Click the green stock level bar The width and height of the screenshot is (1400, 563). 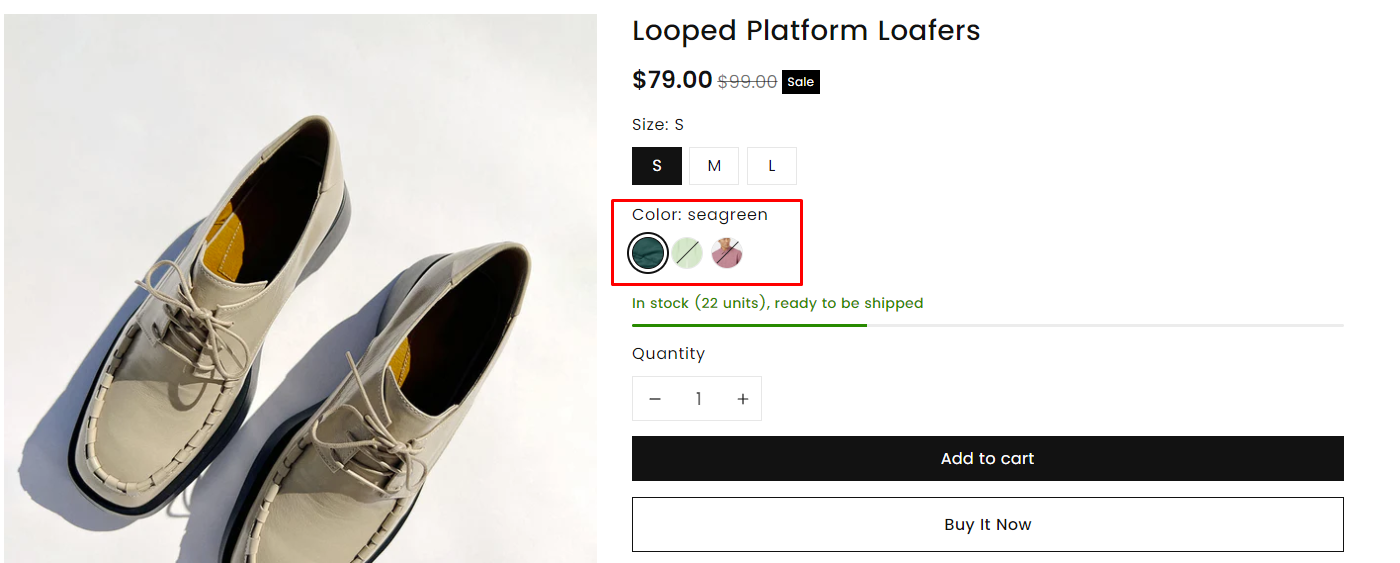(749, 325)
